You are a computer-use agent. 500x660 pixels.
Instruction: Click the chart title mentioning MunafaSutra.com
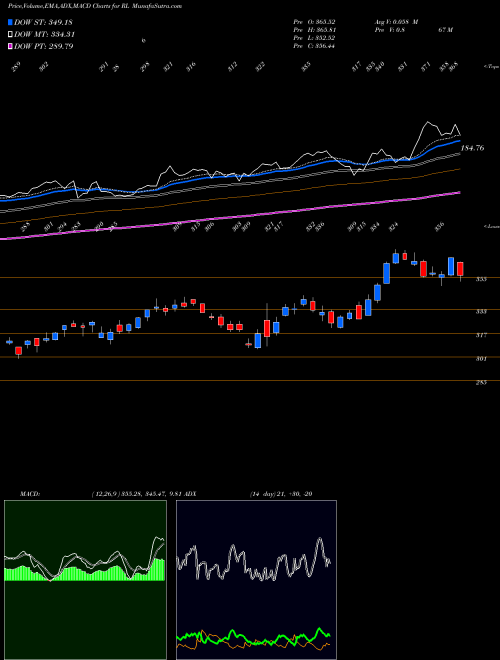coord(95,7)
